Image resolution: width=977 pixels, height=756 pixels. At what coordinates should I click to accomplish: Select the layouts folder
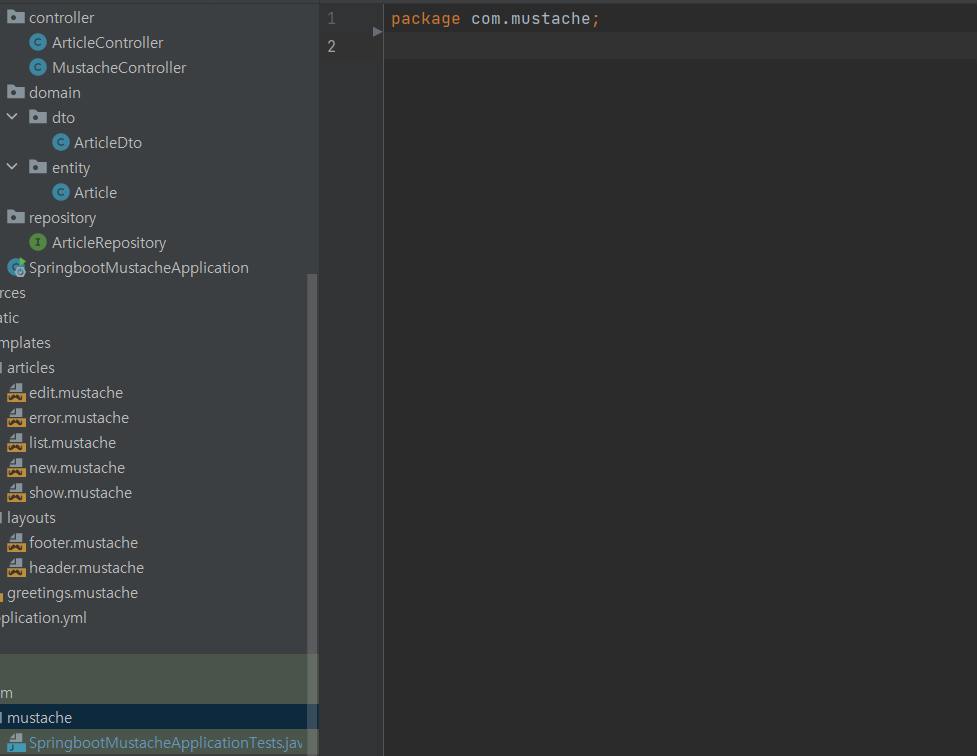pyautogui.click(x=31, y=518)
